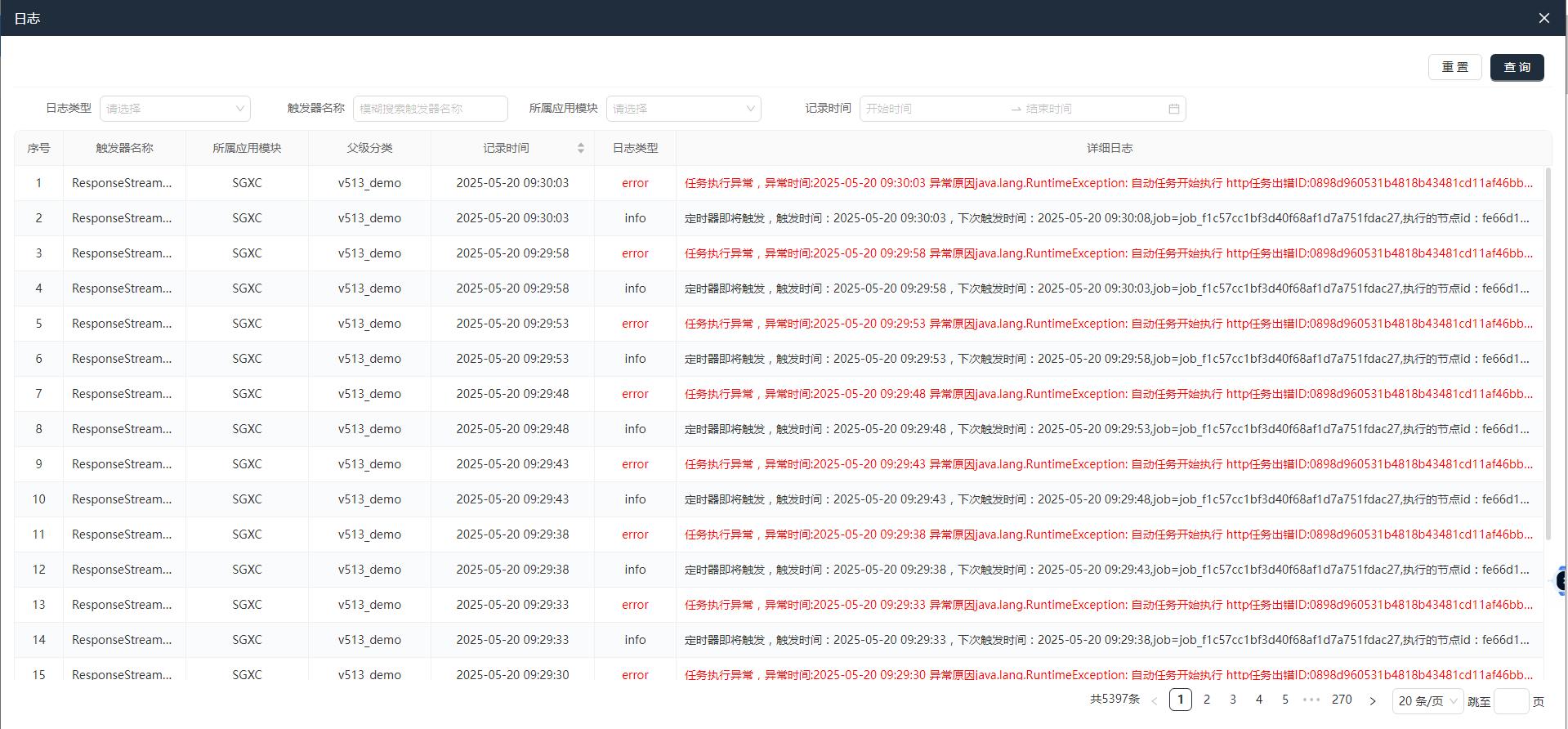Click the 记录时间 column sort arrows

[x=580, y=148]
